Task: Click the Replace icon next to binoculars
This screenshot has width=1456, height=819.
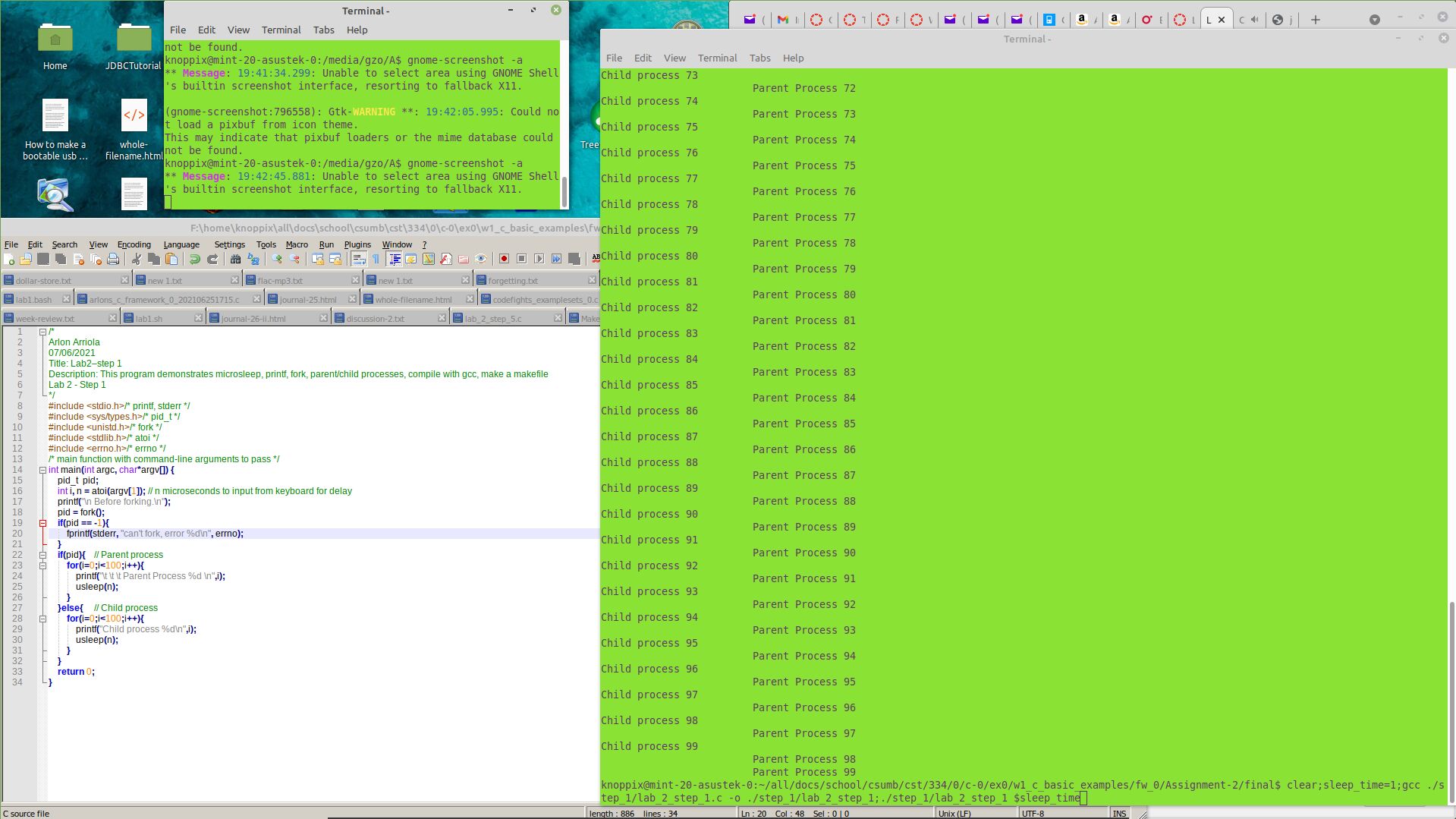Action: tap(253, 260)
